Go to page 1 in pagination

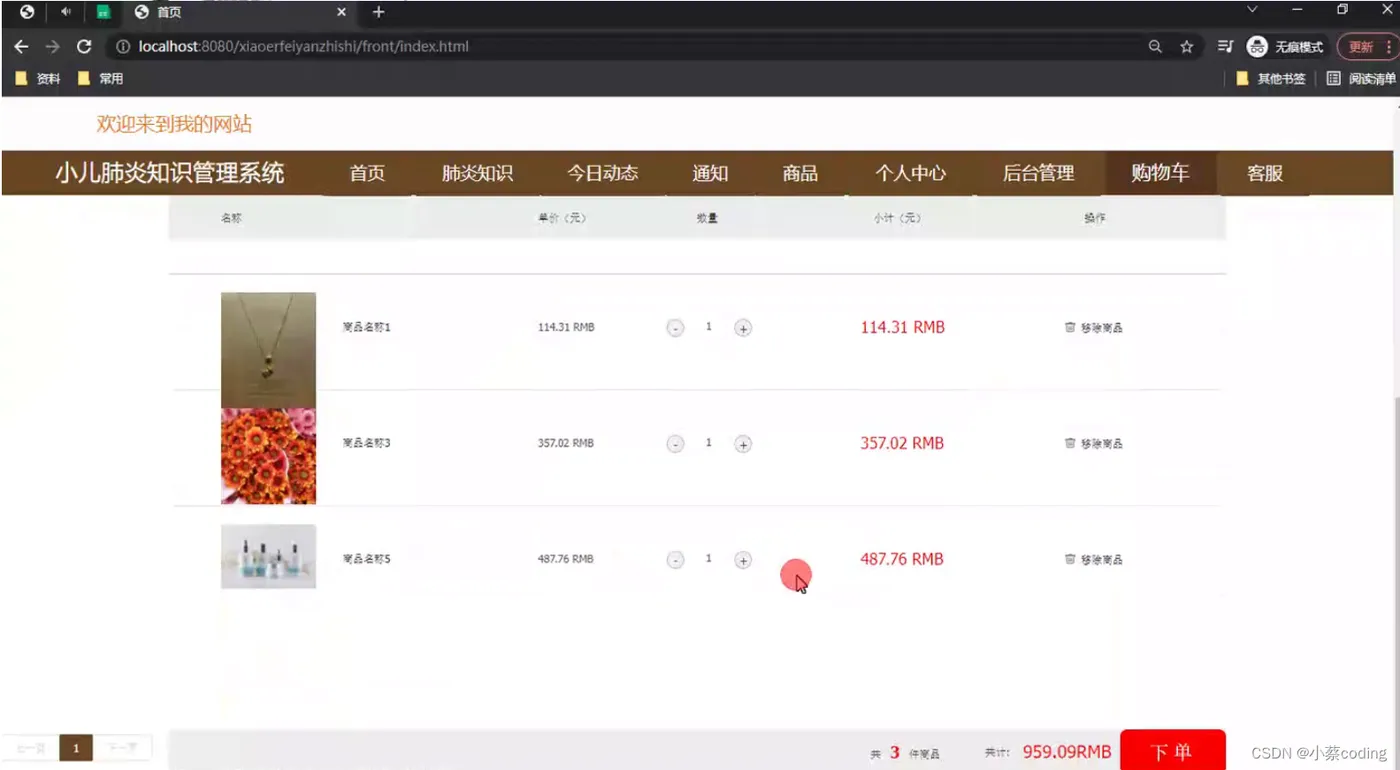pos(76,748)
